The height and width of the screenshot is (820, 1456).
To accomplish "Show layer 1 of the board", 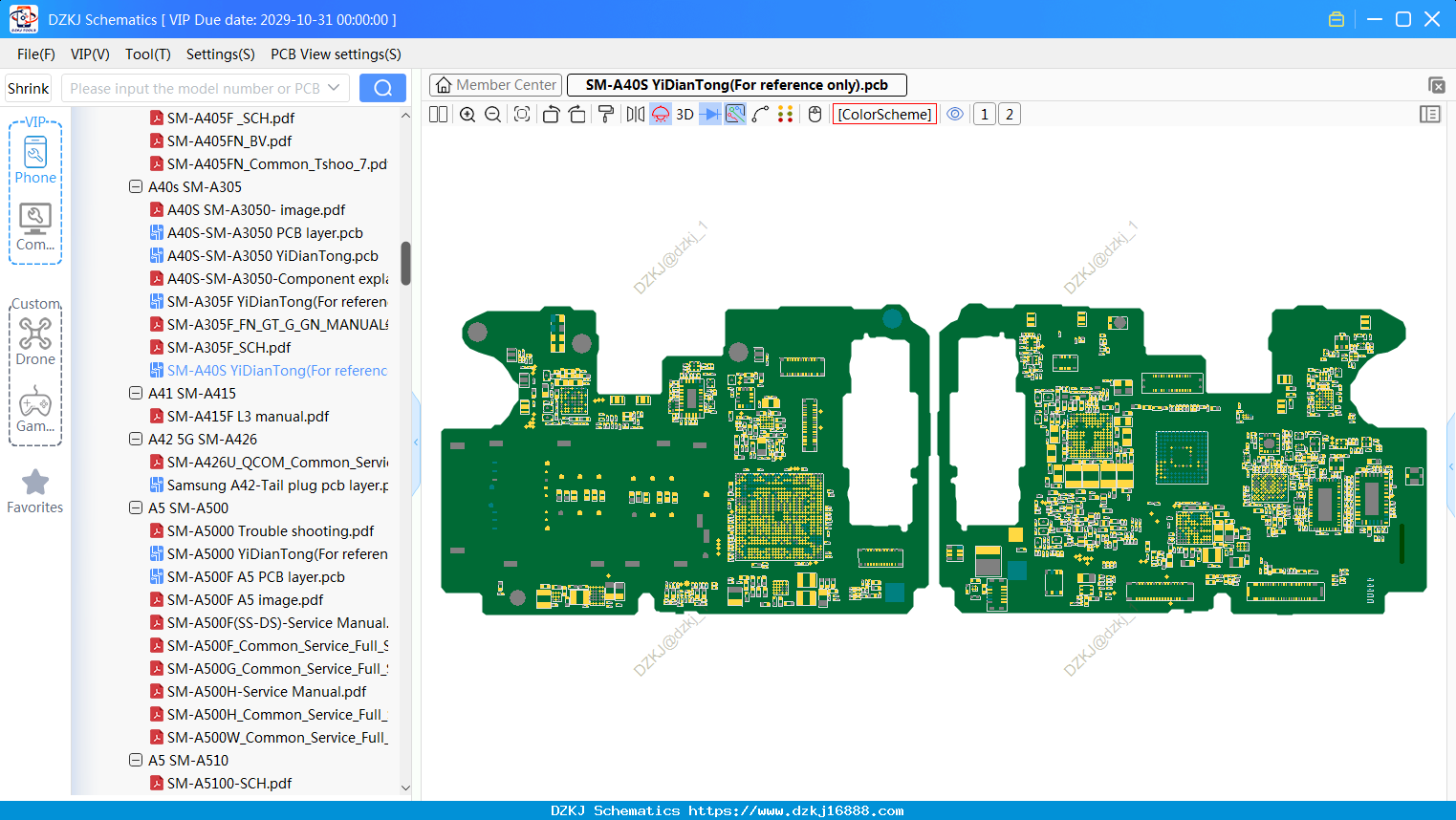I will (985, 115).
